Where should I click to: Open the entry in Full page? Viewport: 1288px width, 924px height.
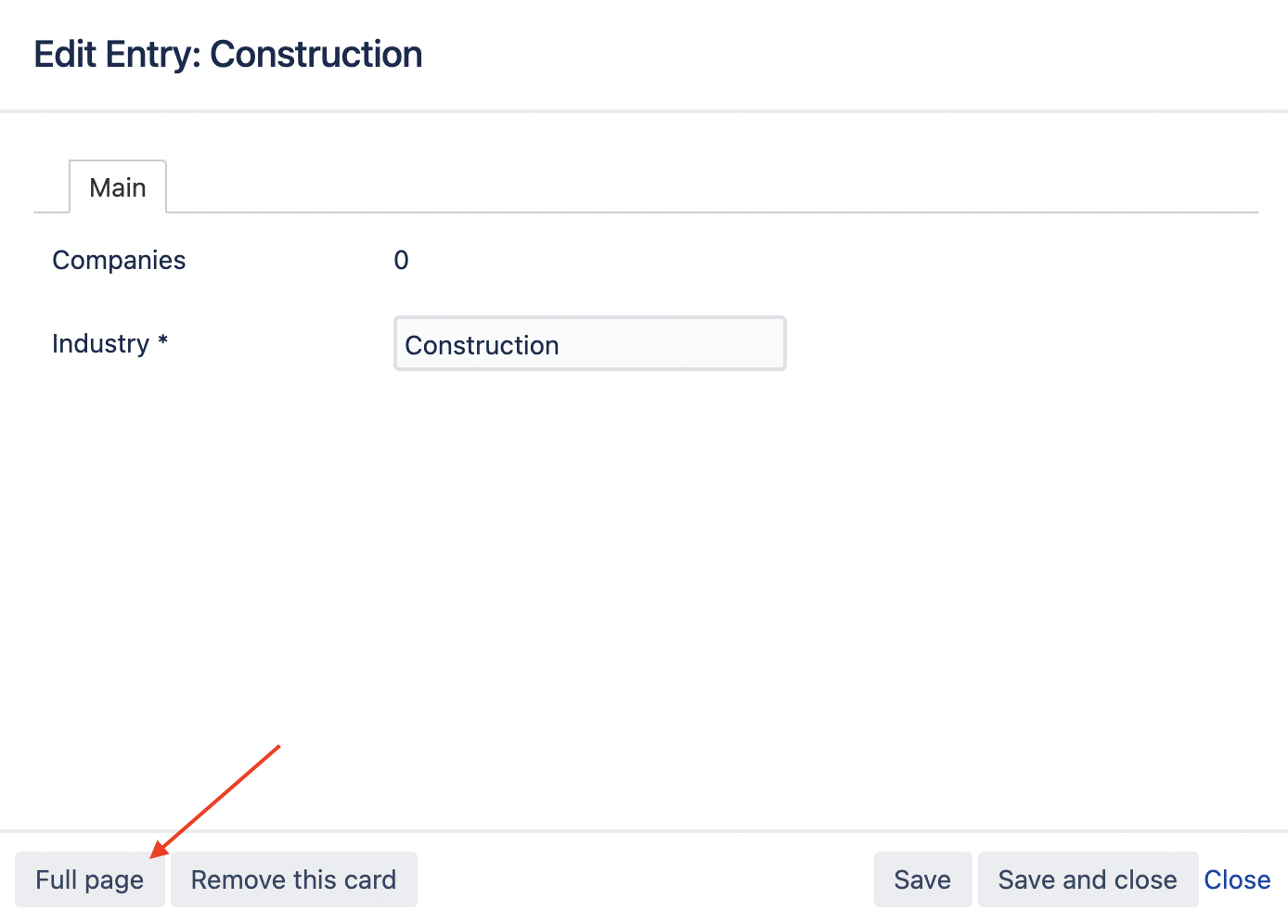point(89,879)
